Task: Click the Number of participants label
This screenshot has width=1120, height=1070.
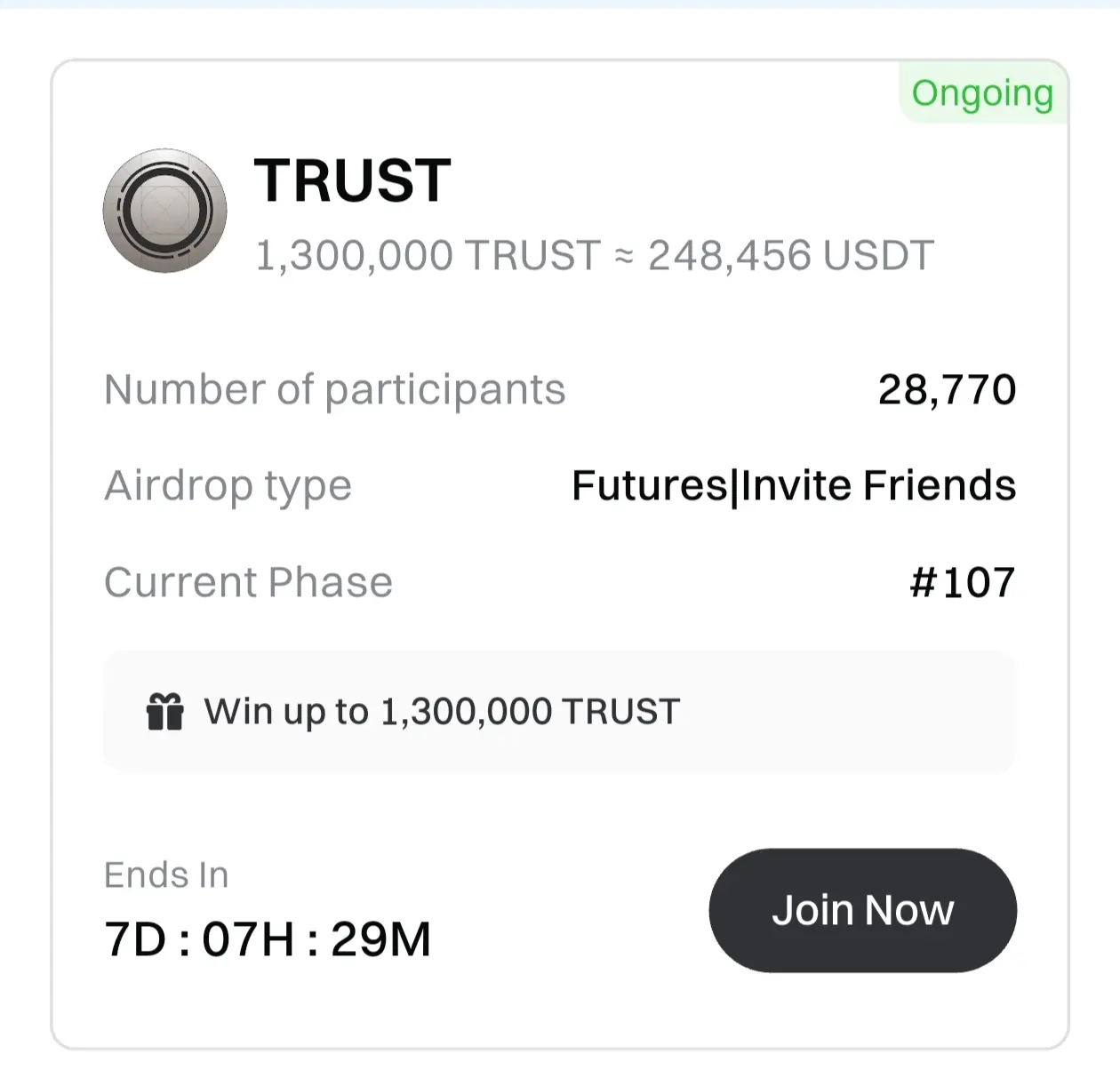Action: (334, 389)
